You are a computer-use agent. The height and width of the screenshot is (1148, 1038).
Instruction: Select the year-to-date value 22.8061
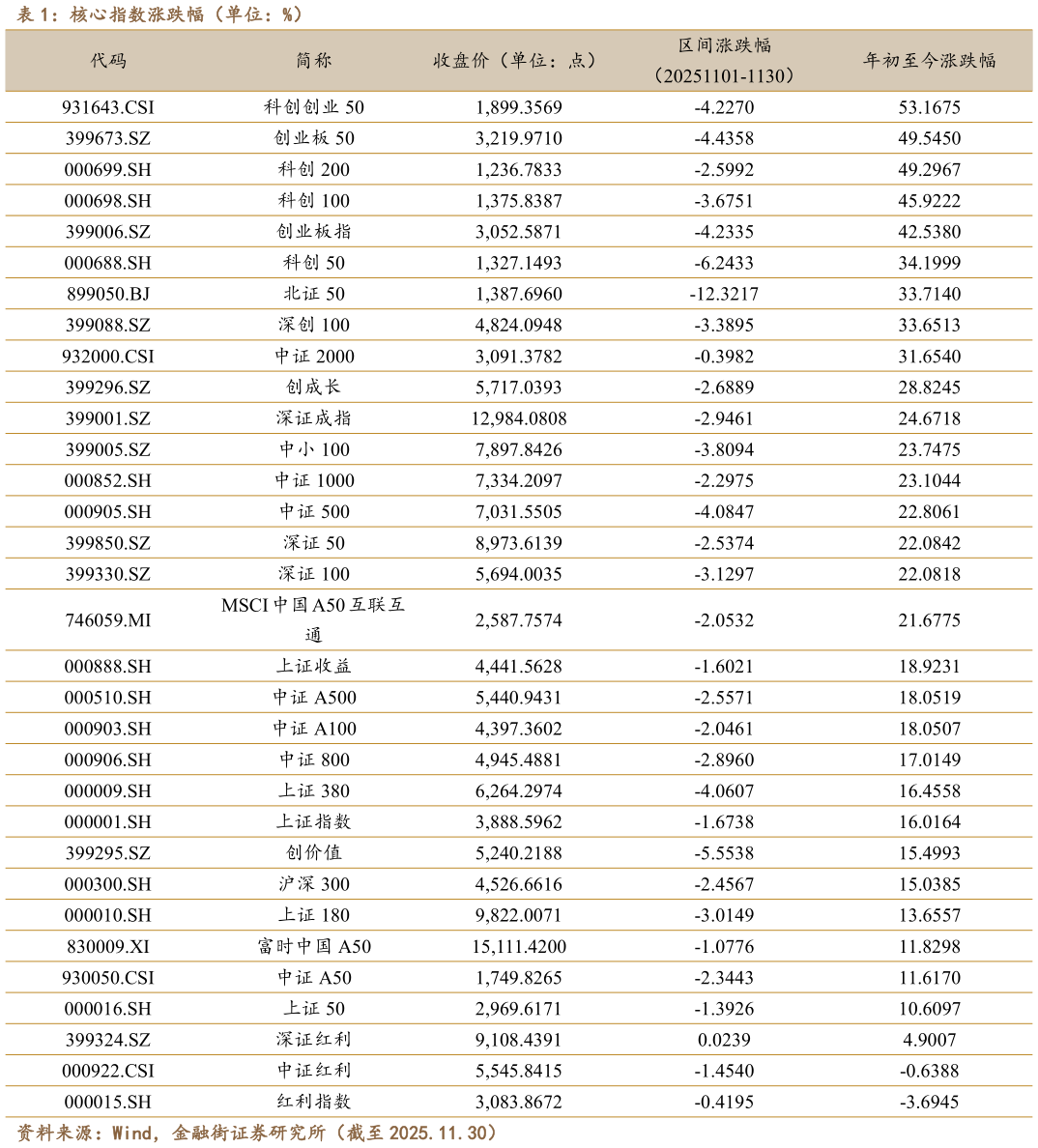tap(930, 512)
